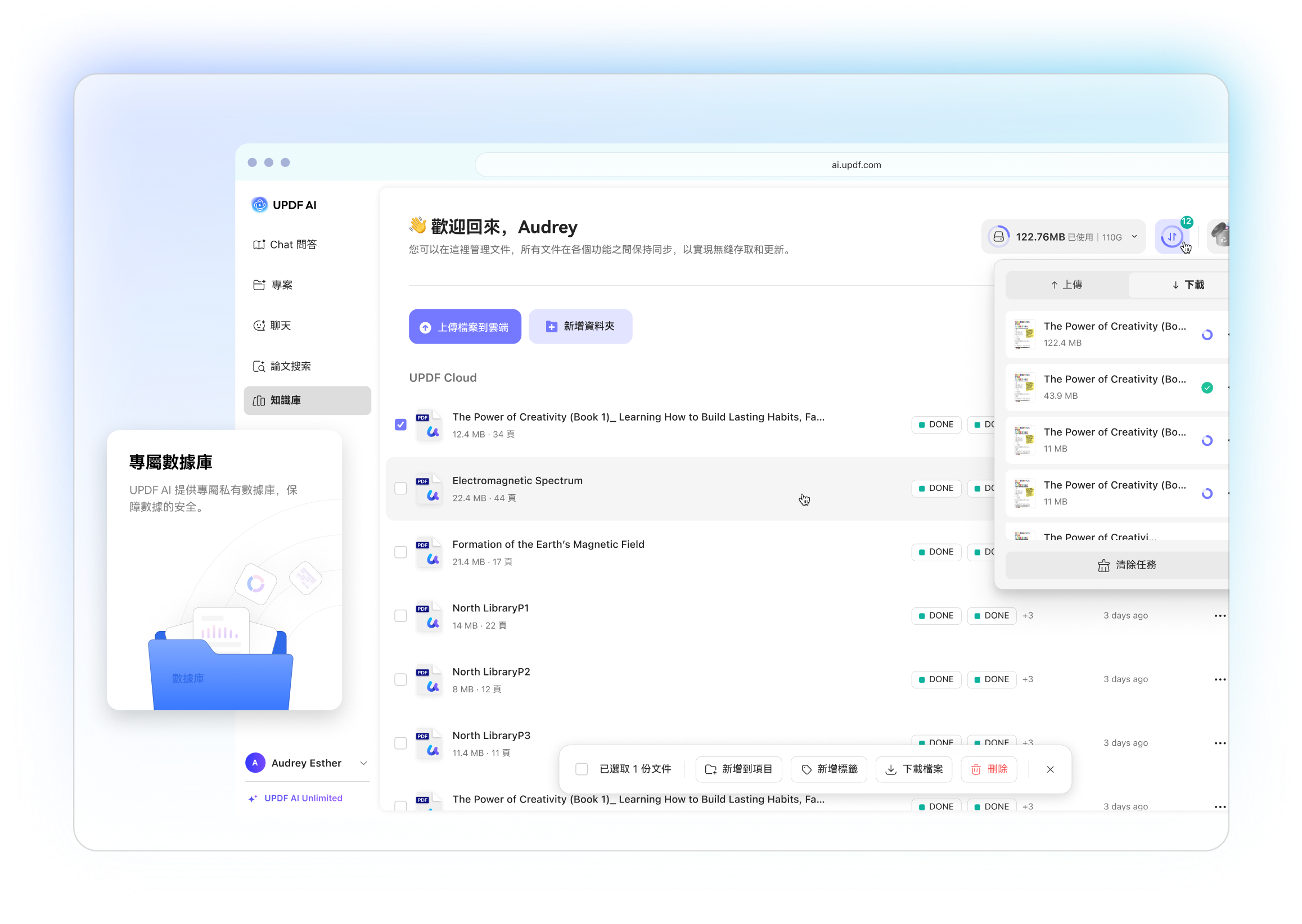This screenshot has height=924, width=1302.
Task: Click 上傳檔案到雲端 button
Action: (465, 327)
